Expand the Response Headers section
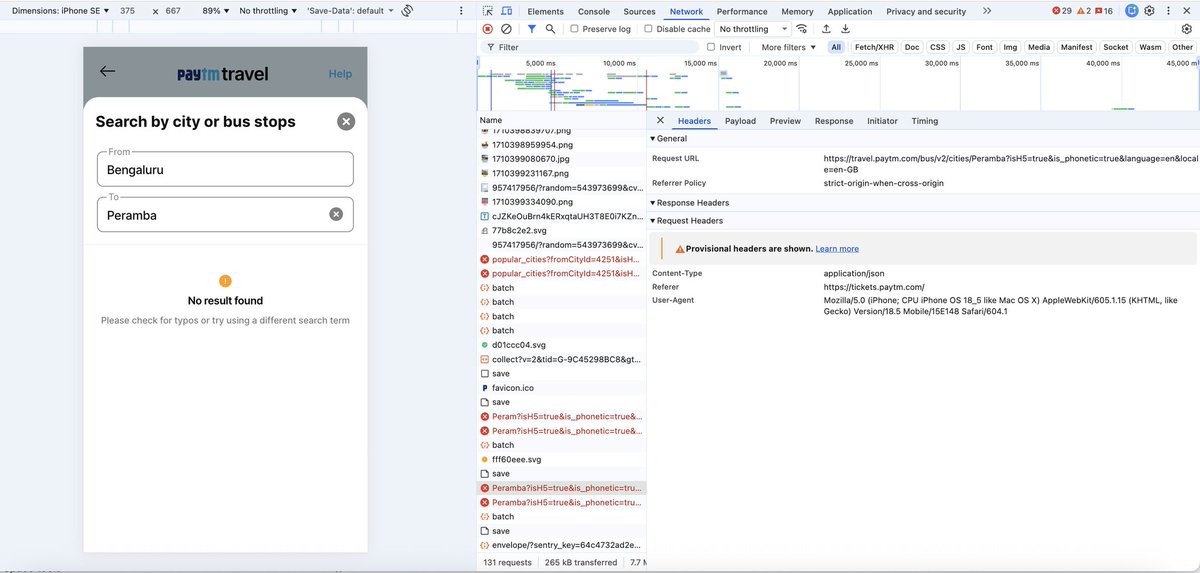Viewport: 1200px width, 573px height. pos(690,203)
